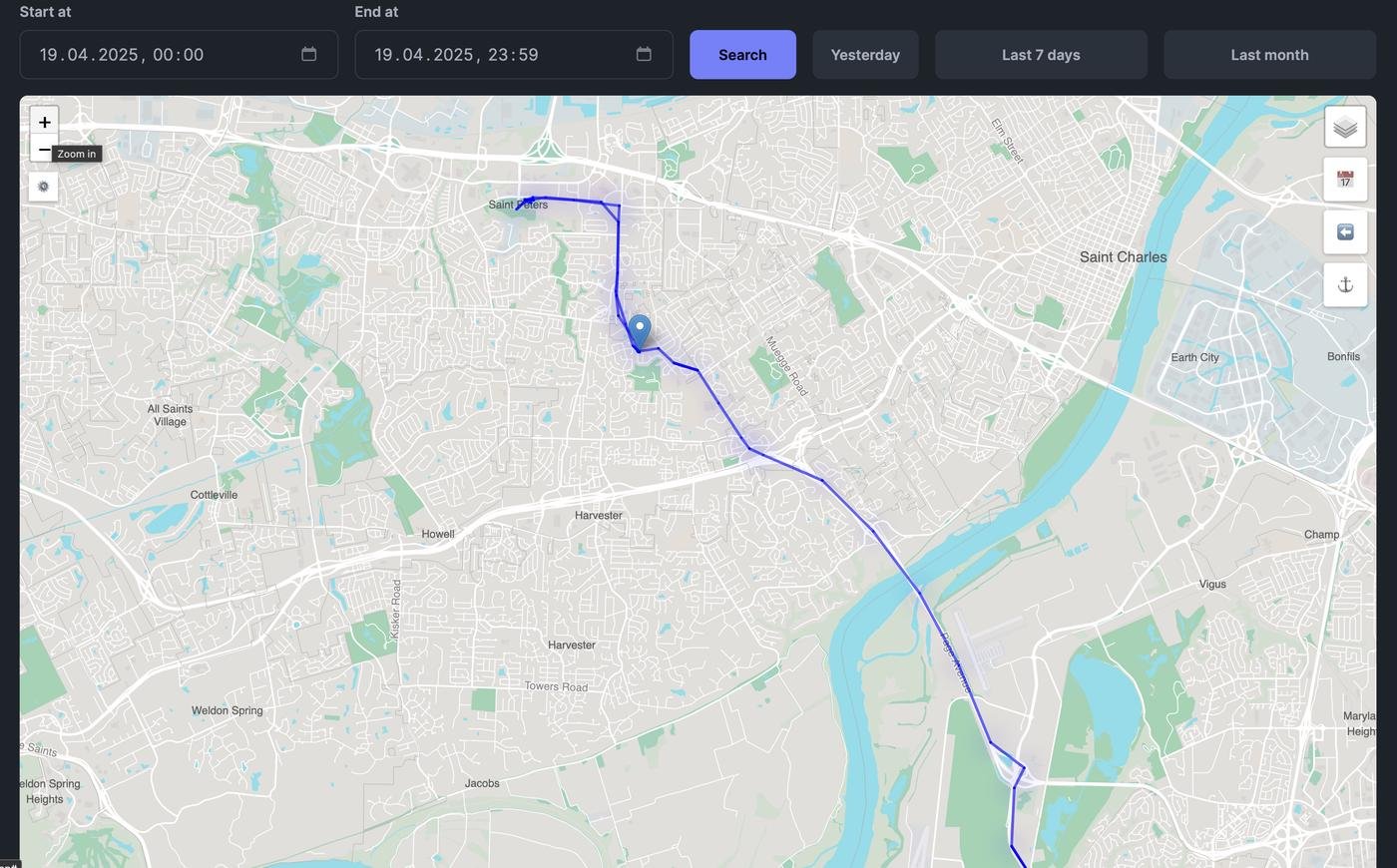The width and height of the screenshot is (1397, 868).
Task: Click the anchor icon on the map
Action: pyautogui.click(x=1345, y=285)
